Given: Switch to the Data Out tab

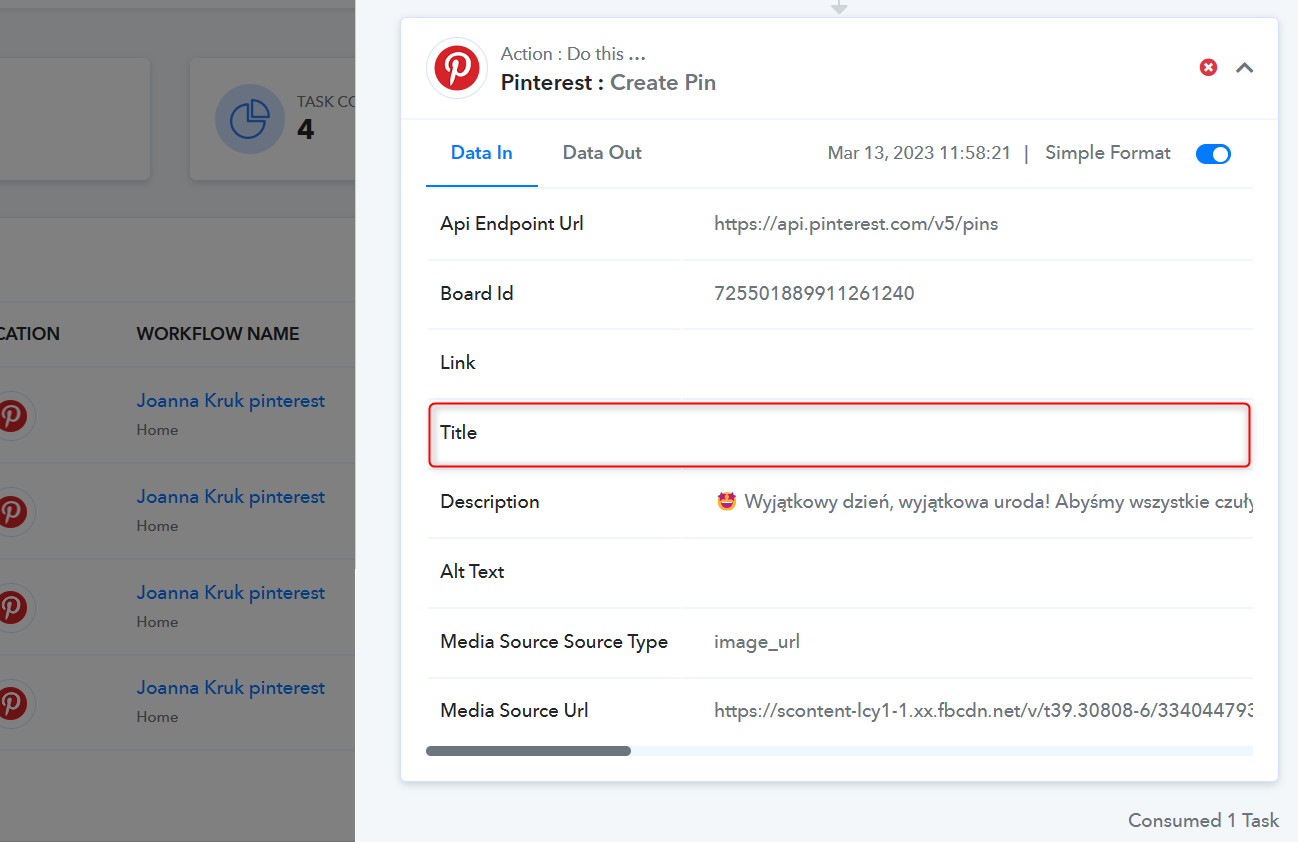Looking at the screenshot, I should click(x=602, y=153).
